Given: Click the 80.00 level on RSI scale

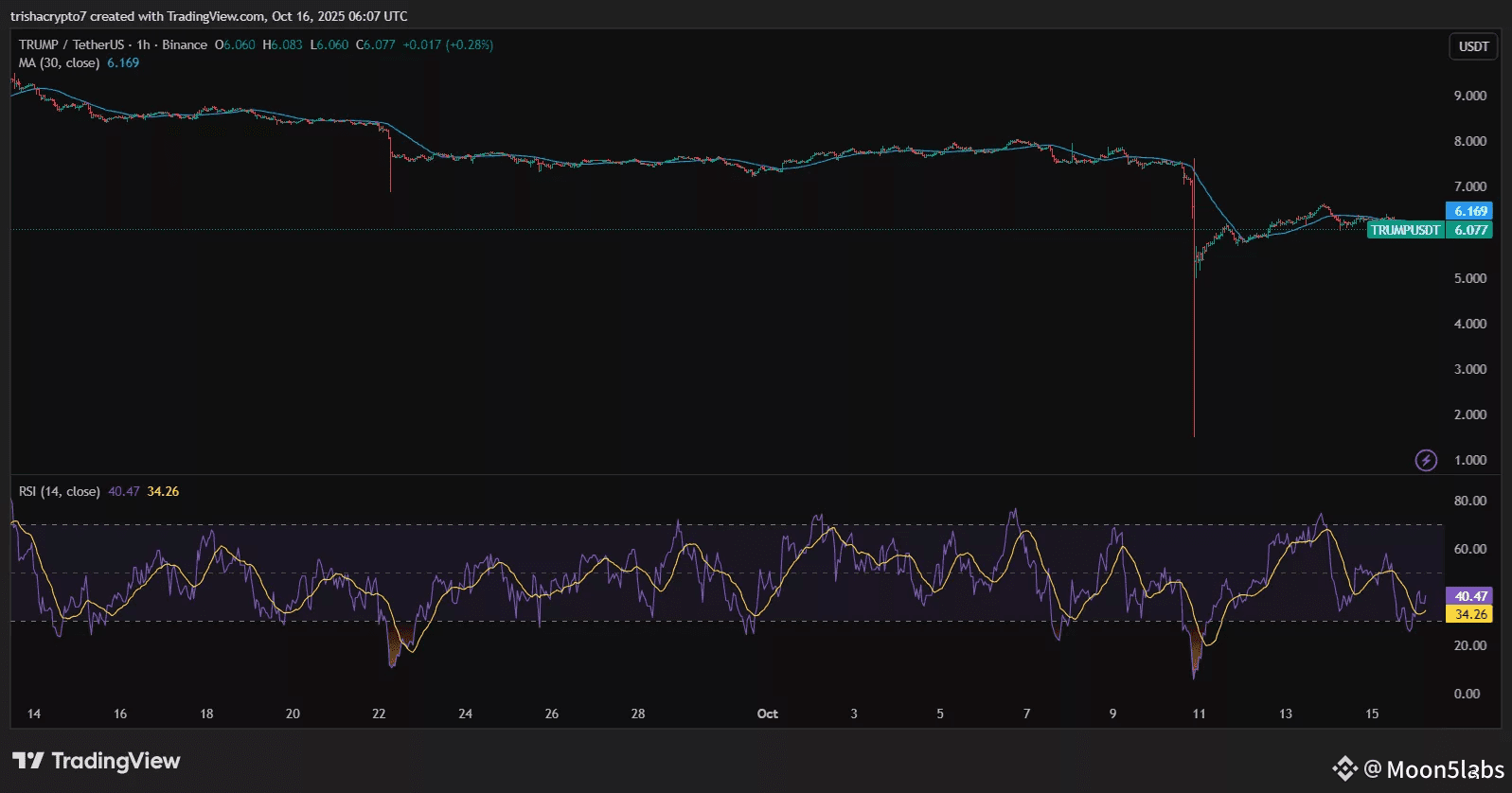Looking at the screenshot, I should coord(1469,501).
